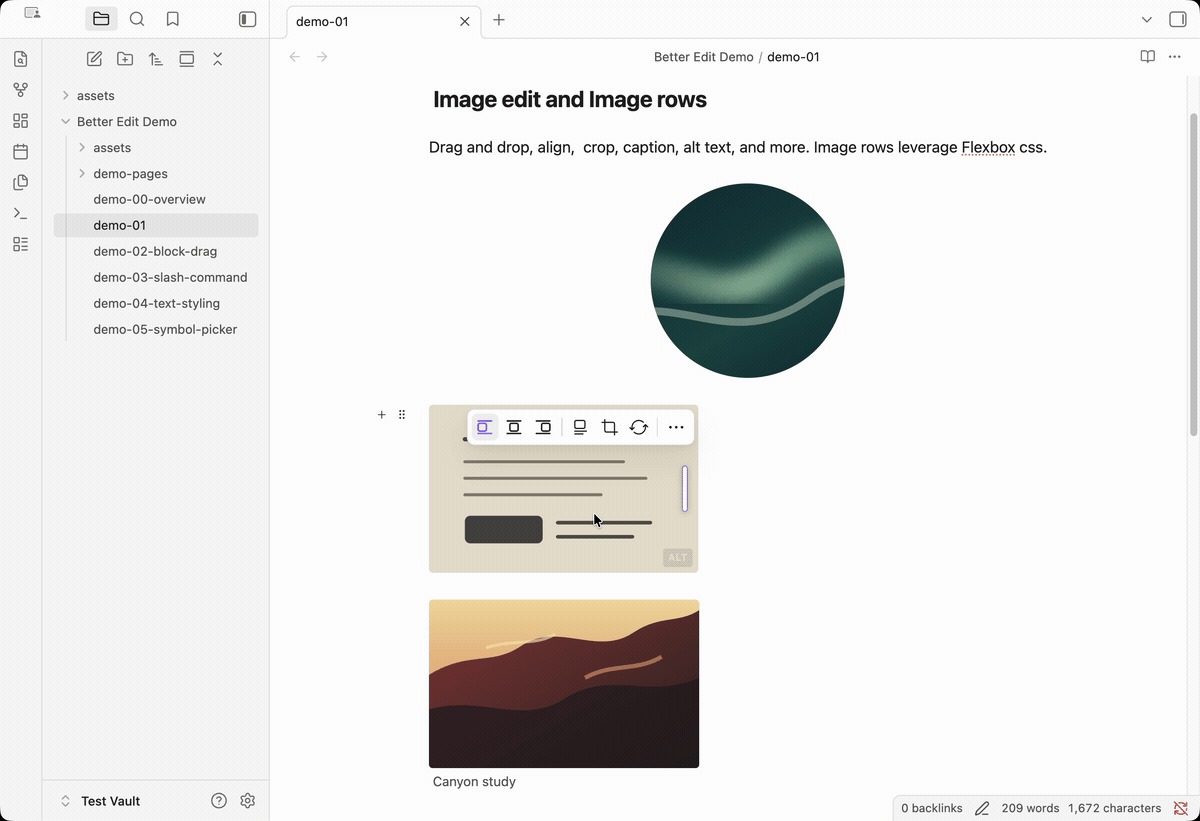
Task: Close the demo-01 tab
Action: [464, 21]
